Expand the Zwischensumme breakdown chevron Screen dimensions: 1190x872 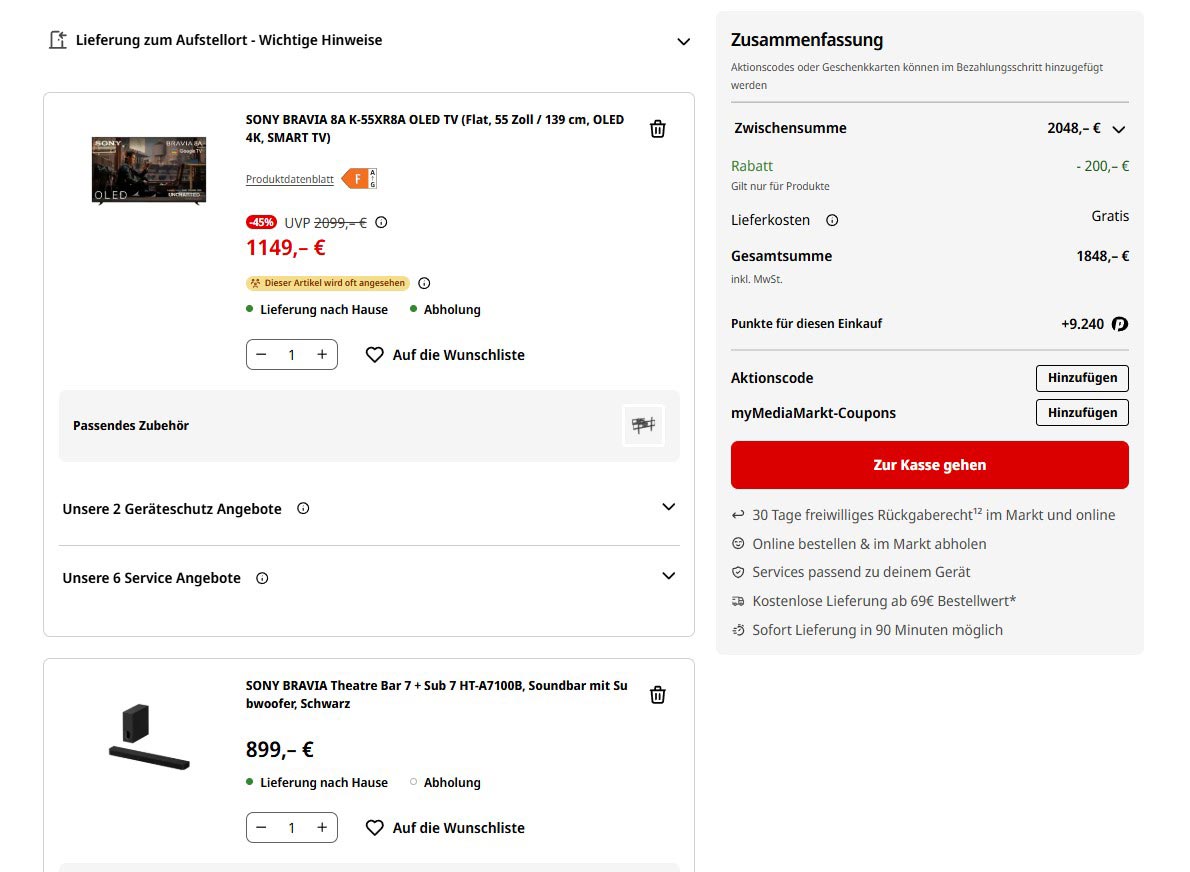click(x=1119, y=129)
